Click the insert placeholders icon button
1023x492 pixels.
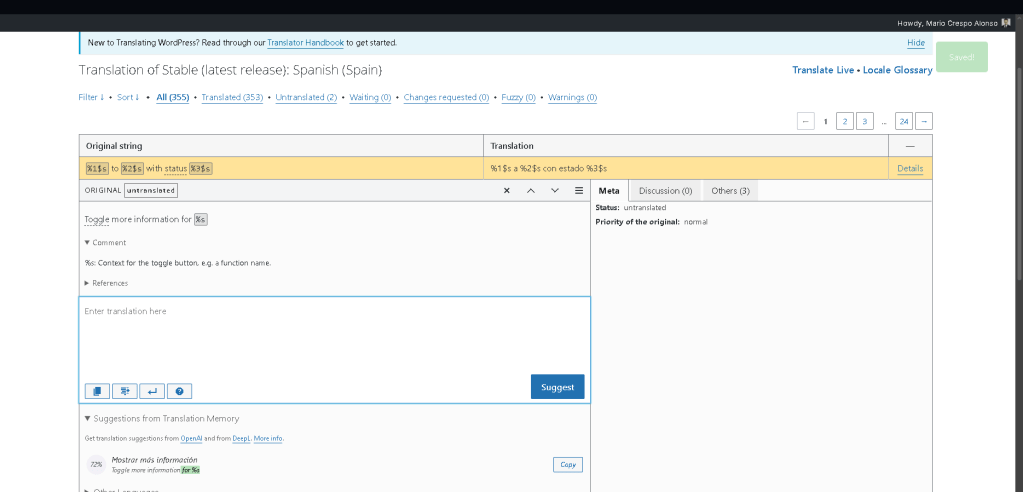click(125, 391)
